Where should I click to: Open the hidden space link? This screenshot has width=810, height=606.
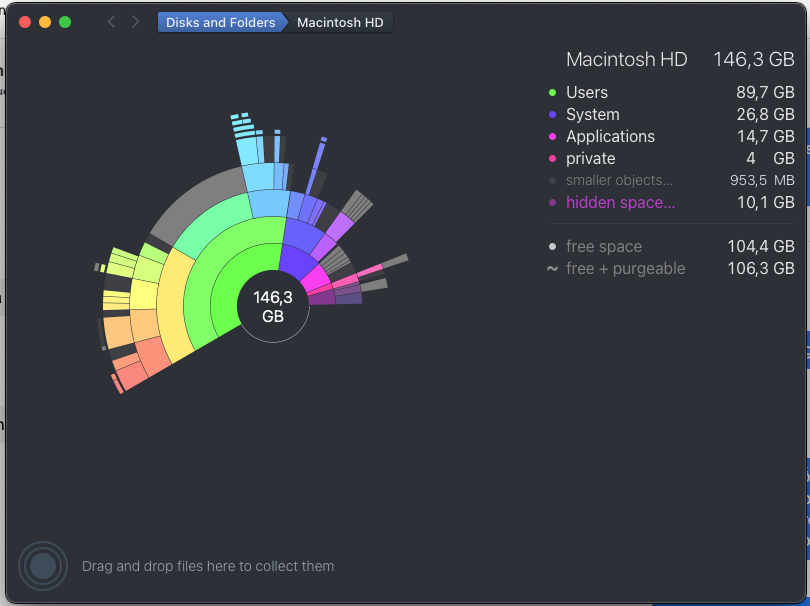620,203
